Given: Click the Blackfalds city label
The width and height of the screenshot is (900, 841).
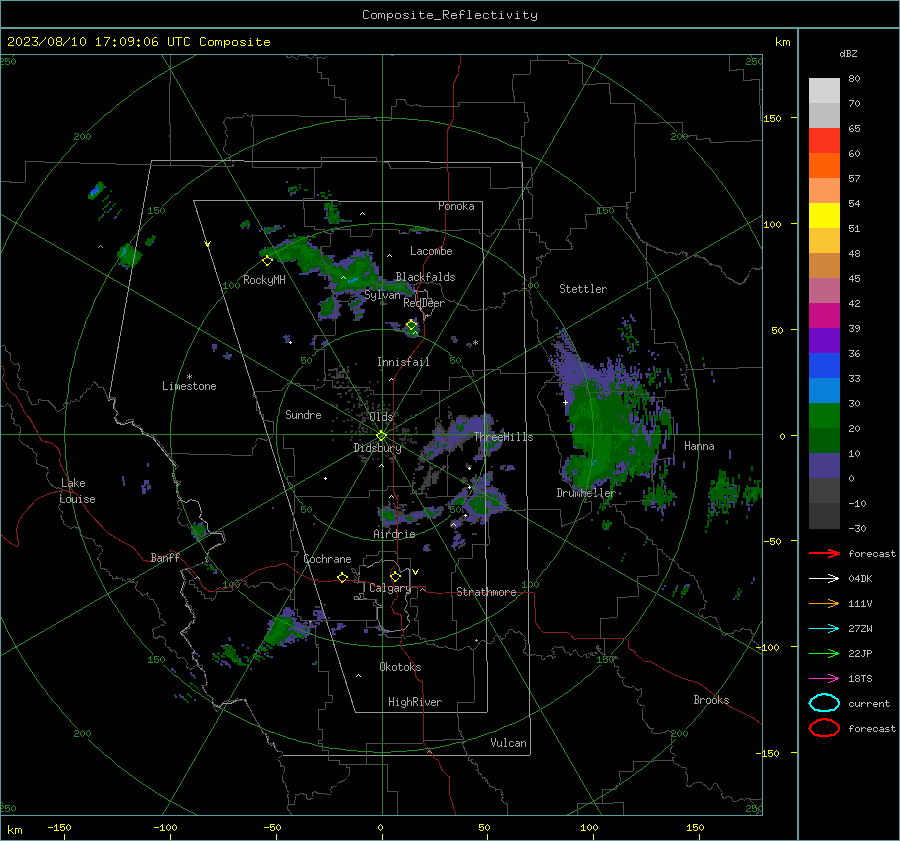Looking at the screenshot, I should tap(425, 277).
